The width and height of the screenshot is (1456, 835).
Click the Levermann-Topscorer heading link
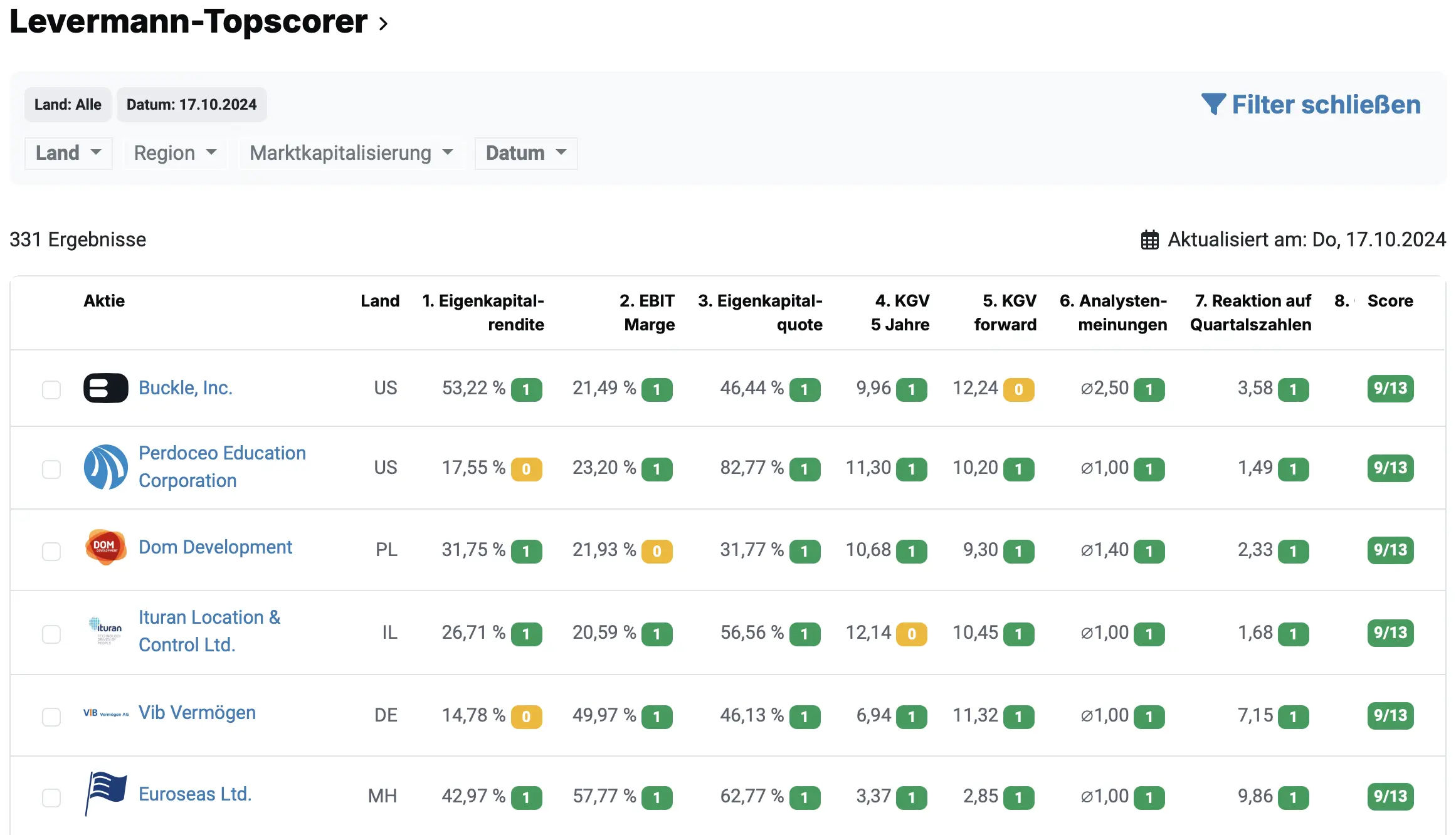[x=189, y=22]
